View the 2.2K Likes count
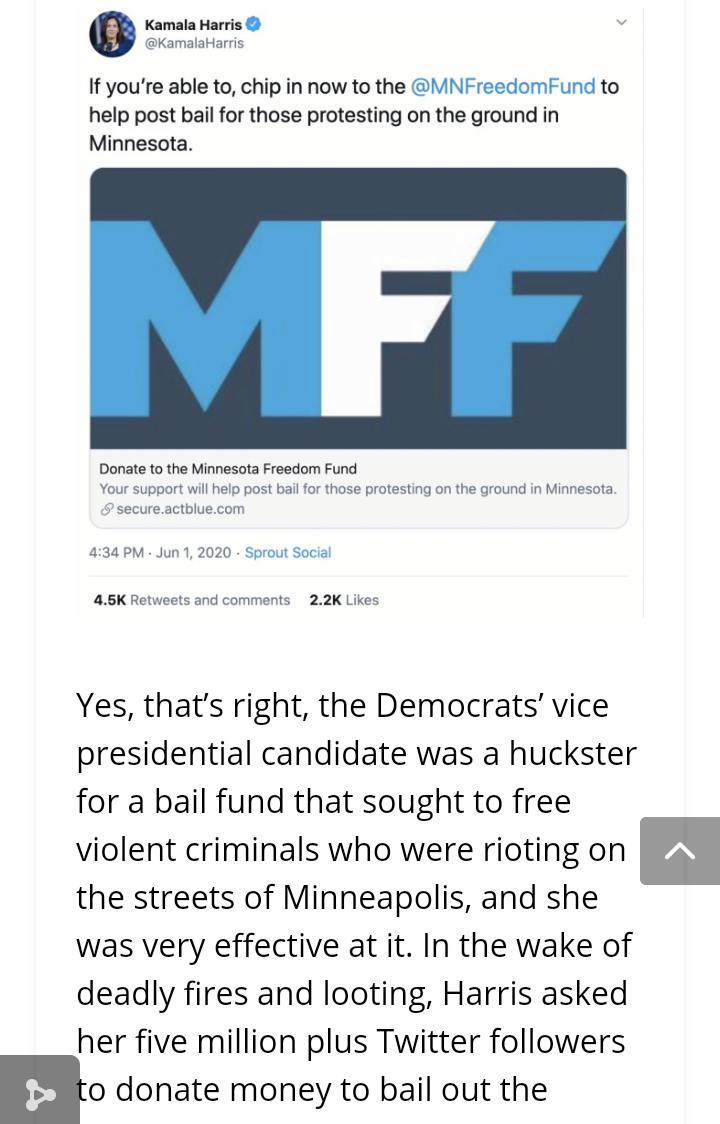The width and height of the screenshot is (720, 1124). 344,600
